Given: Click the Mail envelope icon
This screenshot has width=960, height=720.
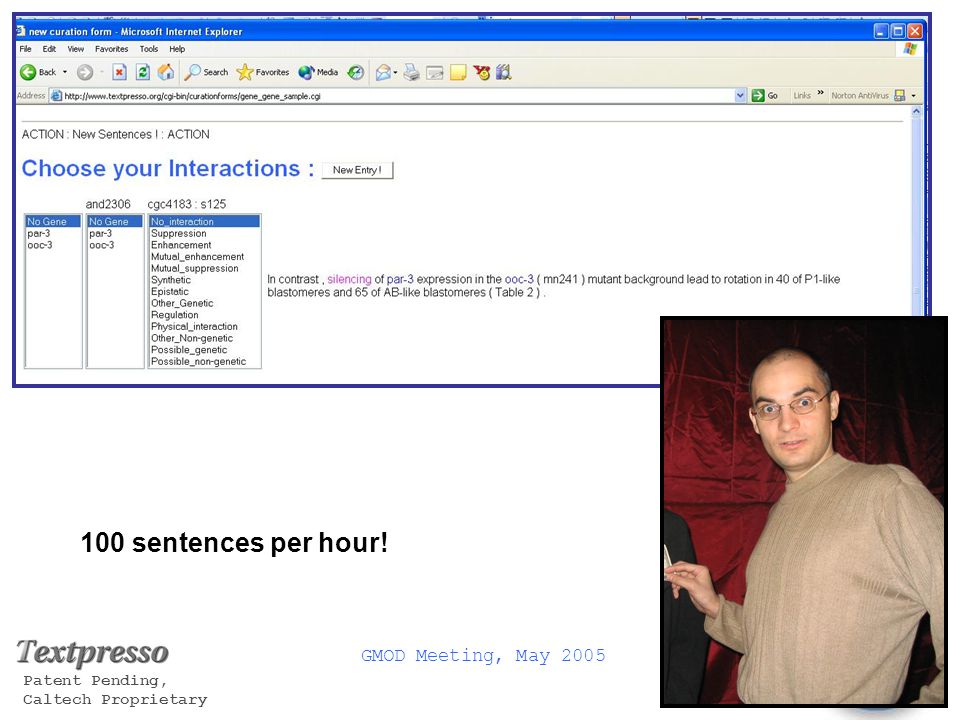Looking at the screenshot, I should (x=383, y=72).
